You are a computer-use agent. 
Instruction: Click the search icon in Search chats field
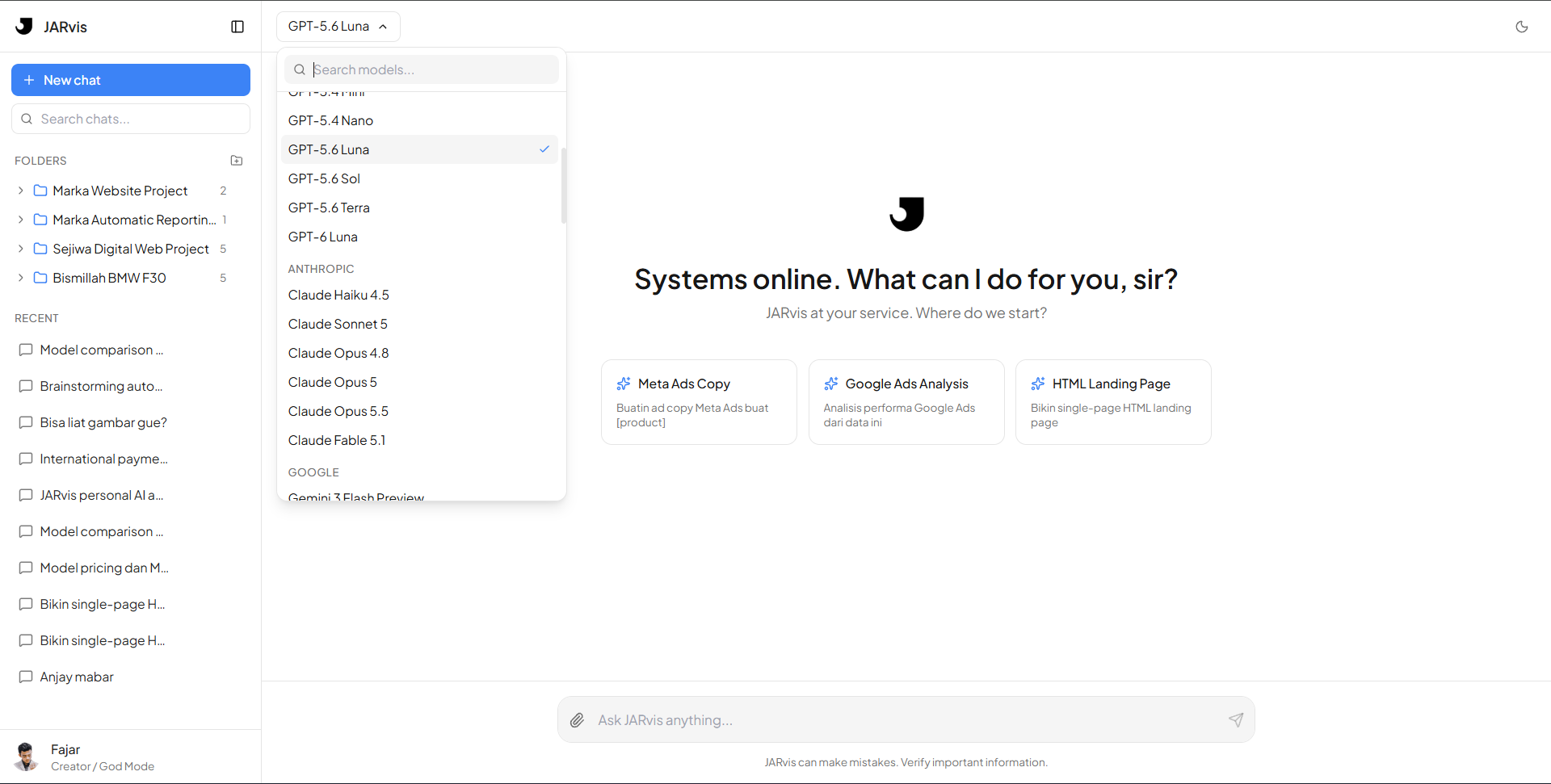(27, 119)
